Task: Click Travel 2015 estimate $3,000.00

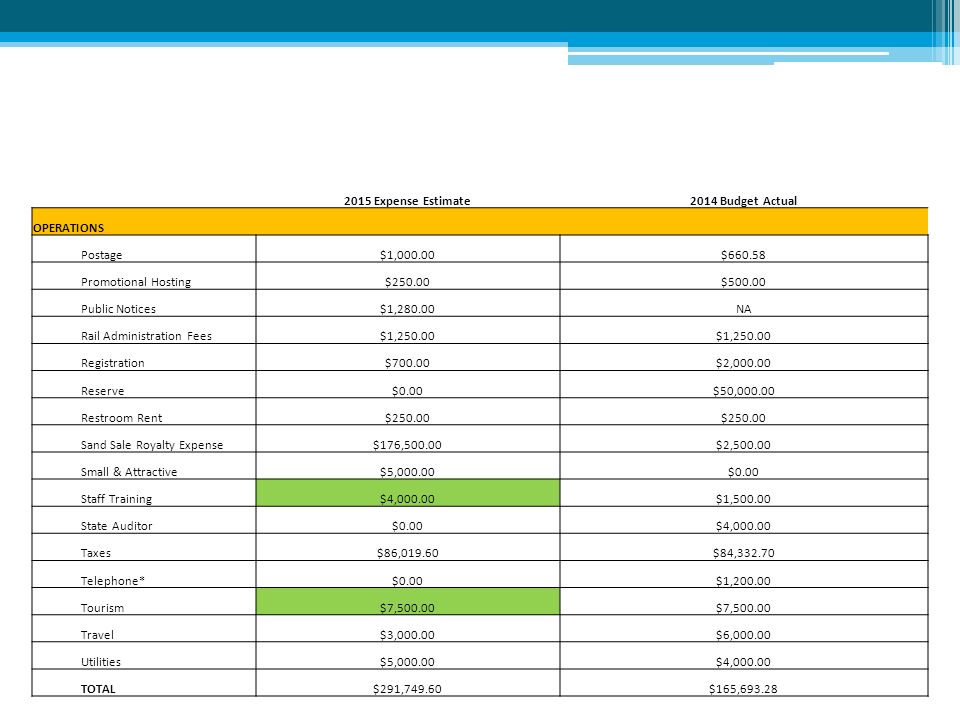Action: click(407, 634)
